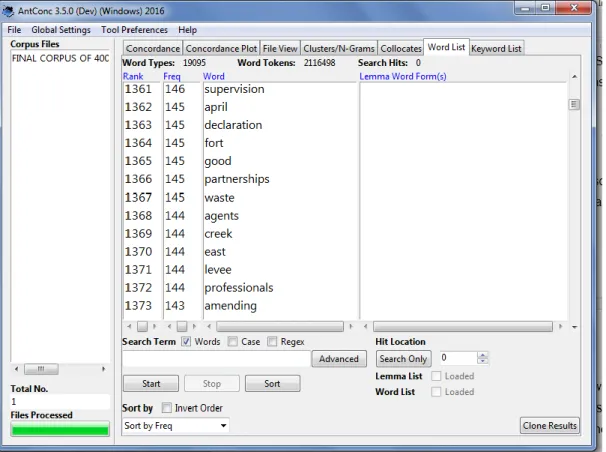Click the results scroll down arrow
This screenshot has height=452, width=606.
(x=574, y=327)
